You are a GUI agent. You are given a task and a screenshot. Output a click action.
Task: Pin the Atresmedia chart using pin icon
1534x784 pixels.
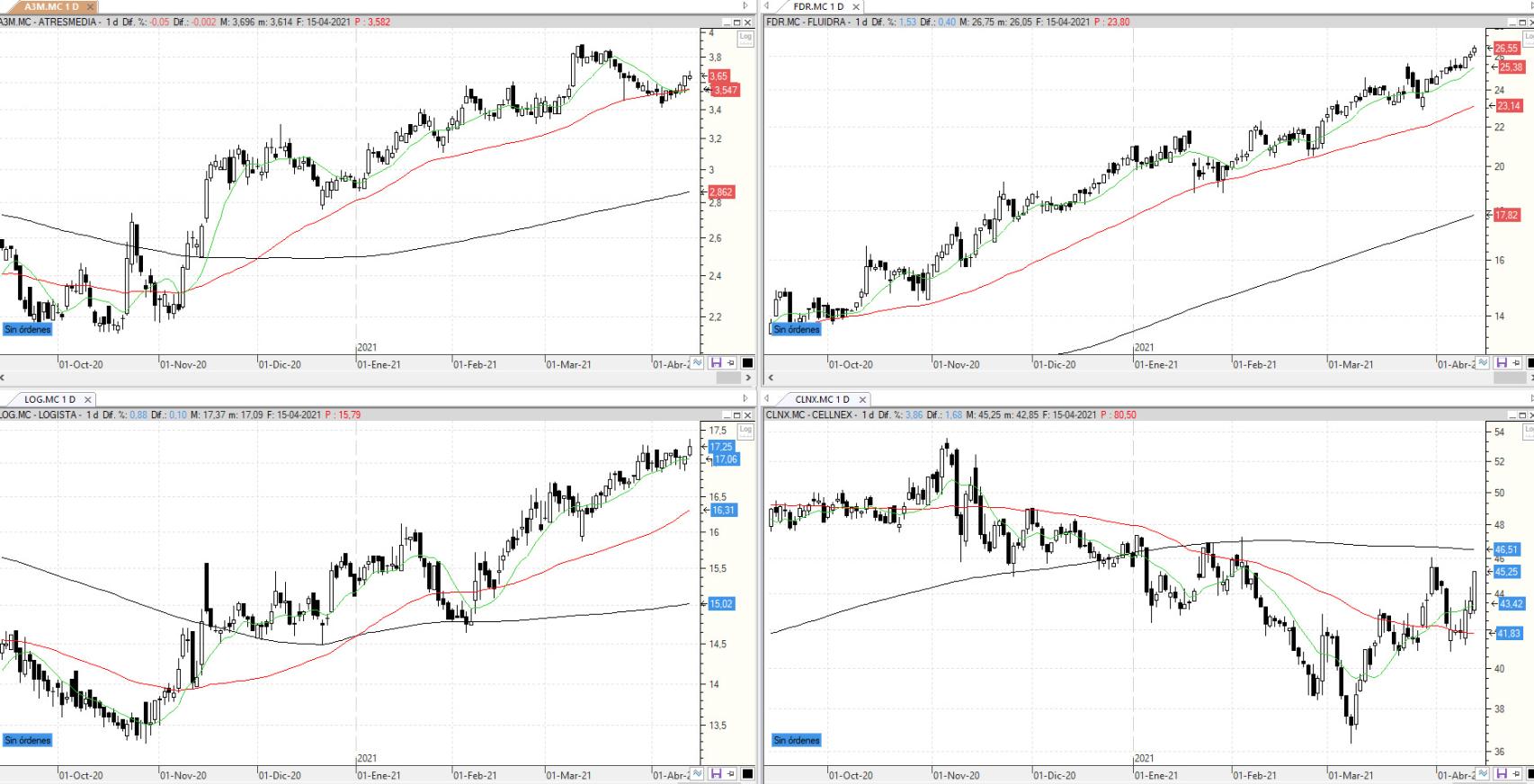(x=732, y=363)
